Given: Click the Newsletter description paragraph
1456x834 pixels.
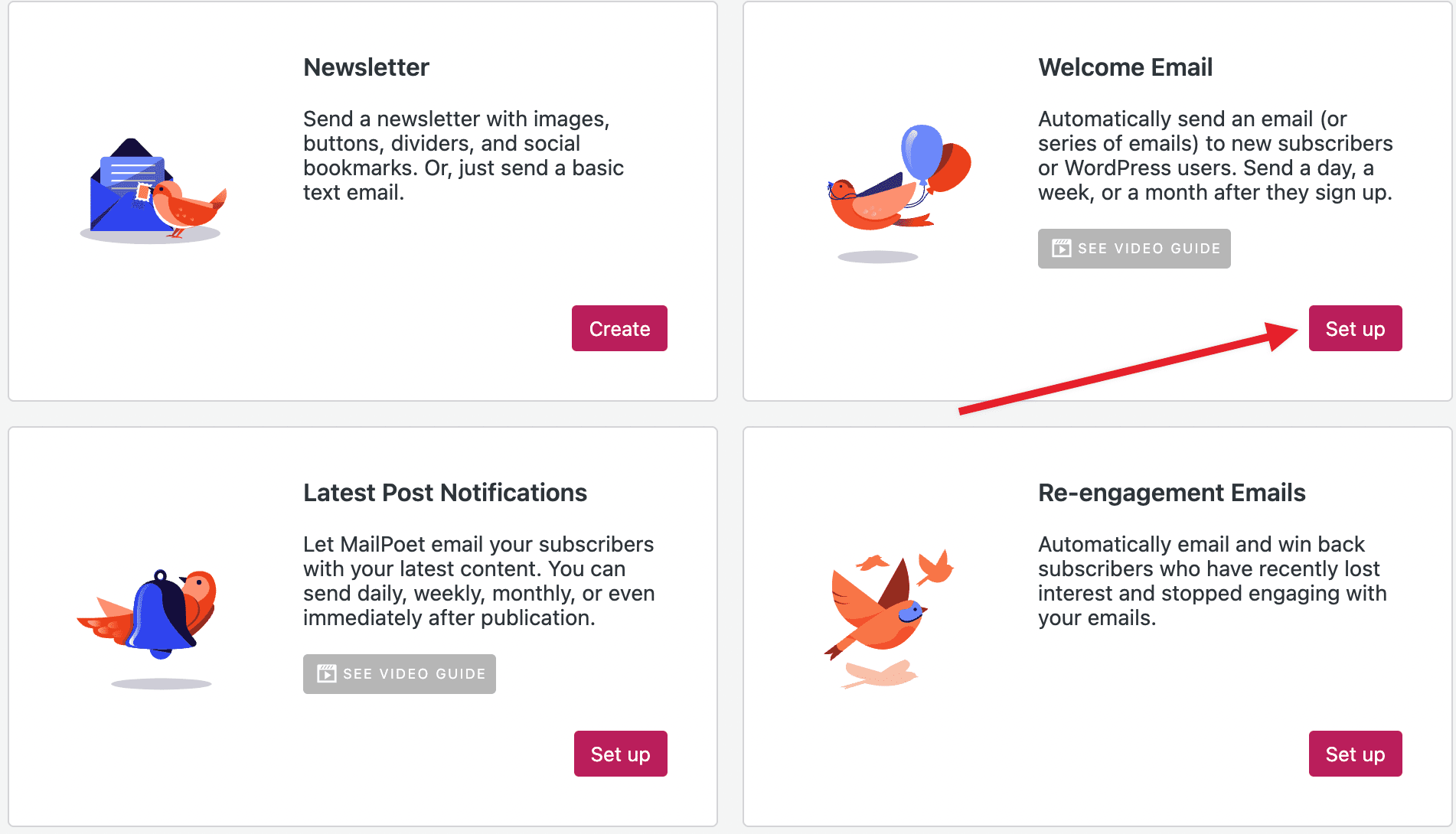Looking at the screenshot, I should click(463, 155).
